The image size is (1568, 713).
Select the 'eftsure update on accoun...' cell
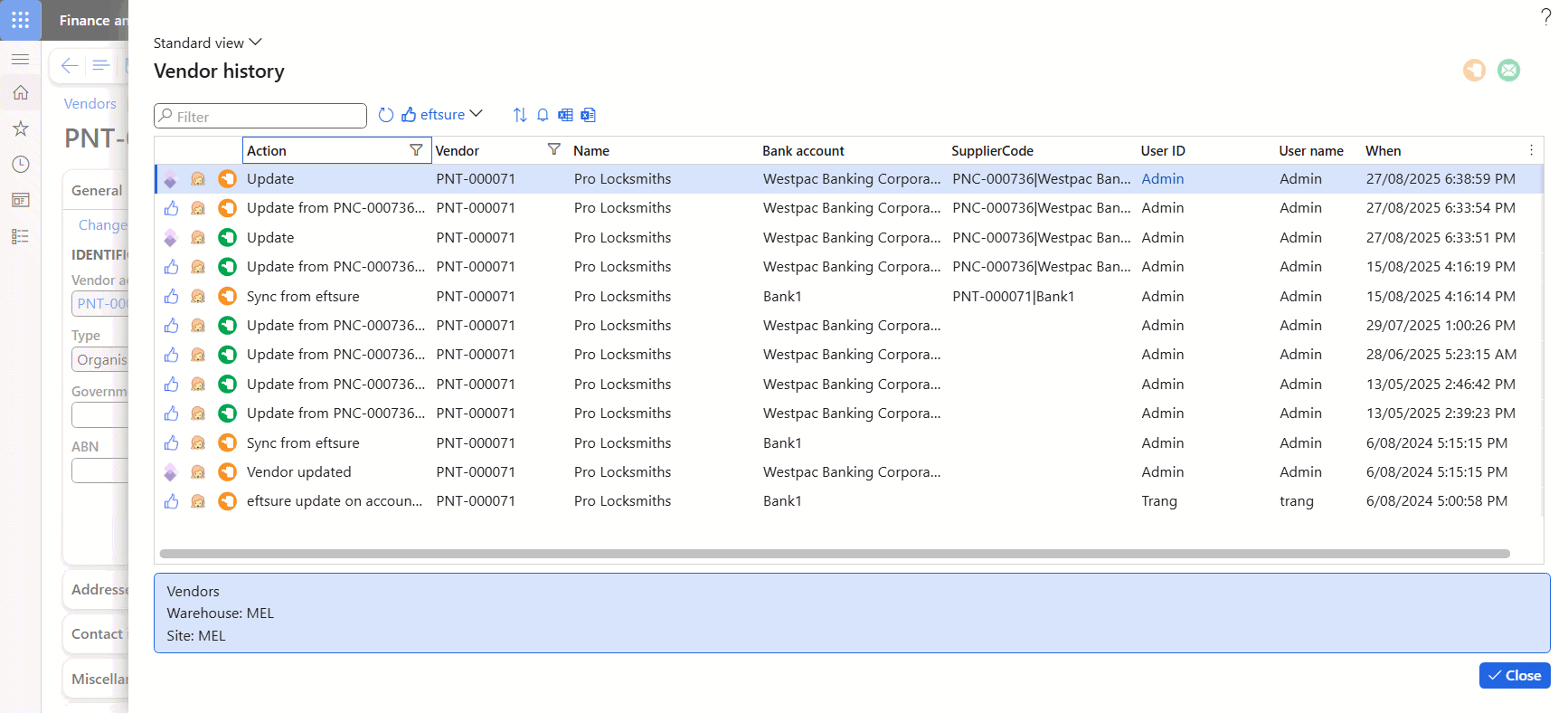point(335,501)
